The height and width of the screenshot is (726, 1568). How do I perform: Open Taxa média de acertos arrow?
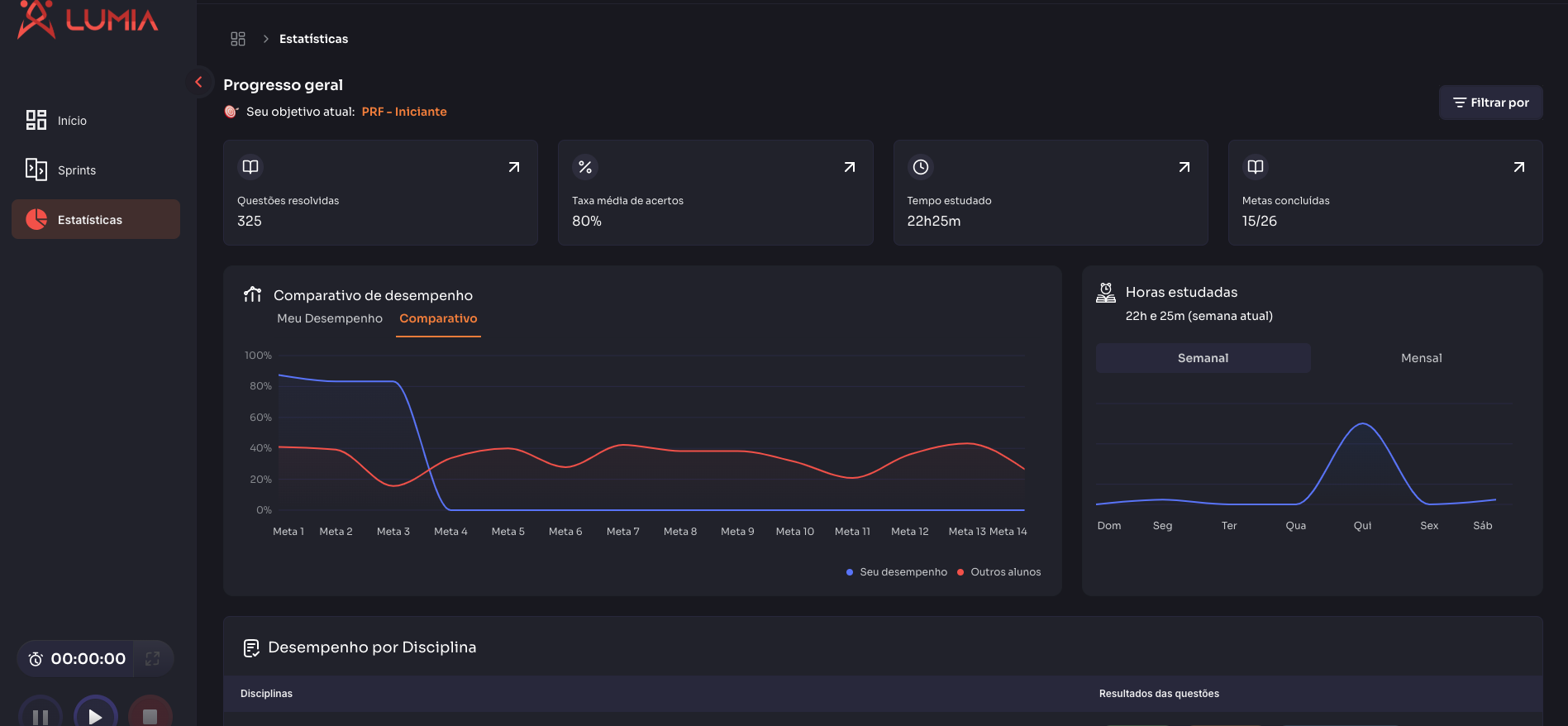tap(849, 167)
